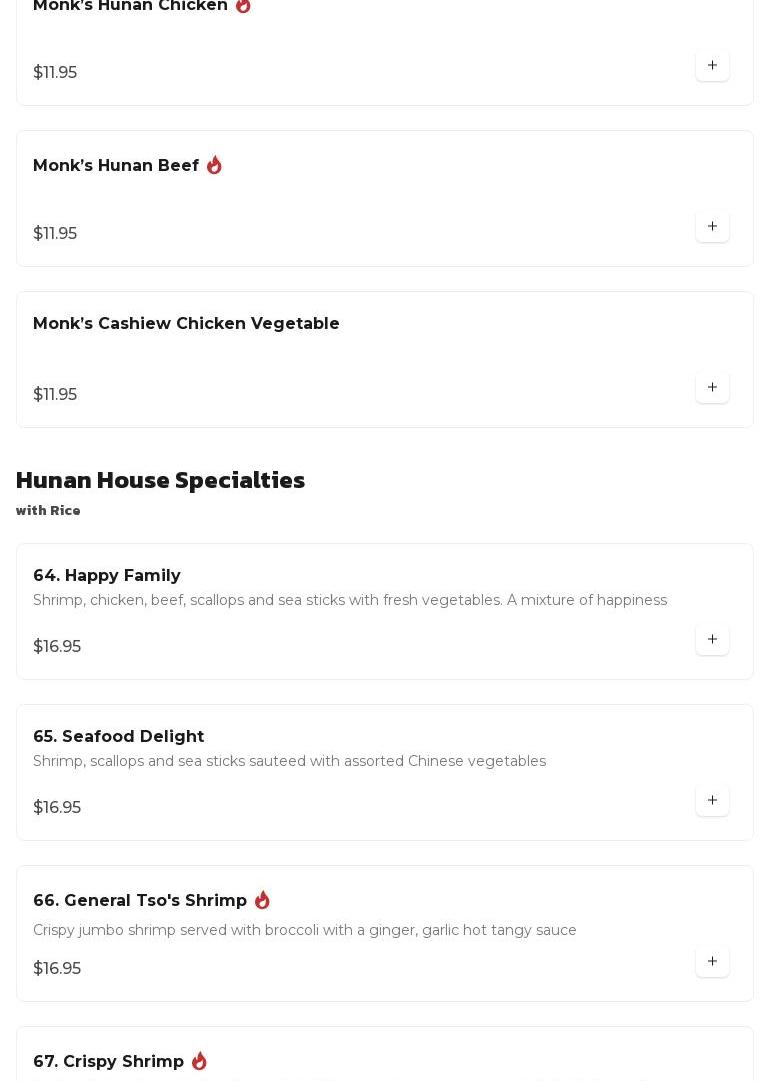
Task: Click the $11.95 price under Monk's Hunan Beef
Action: (x=55, y=234)
